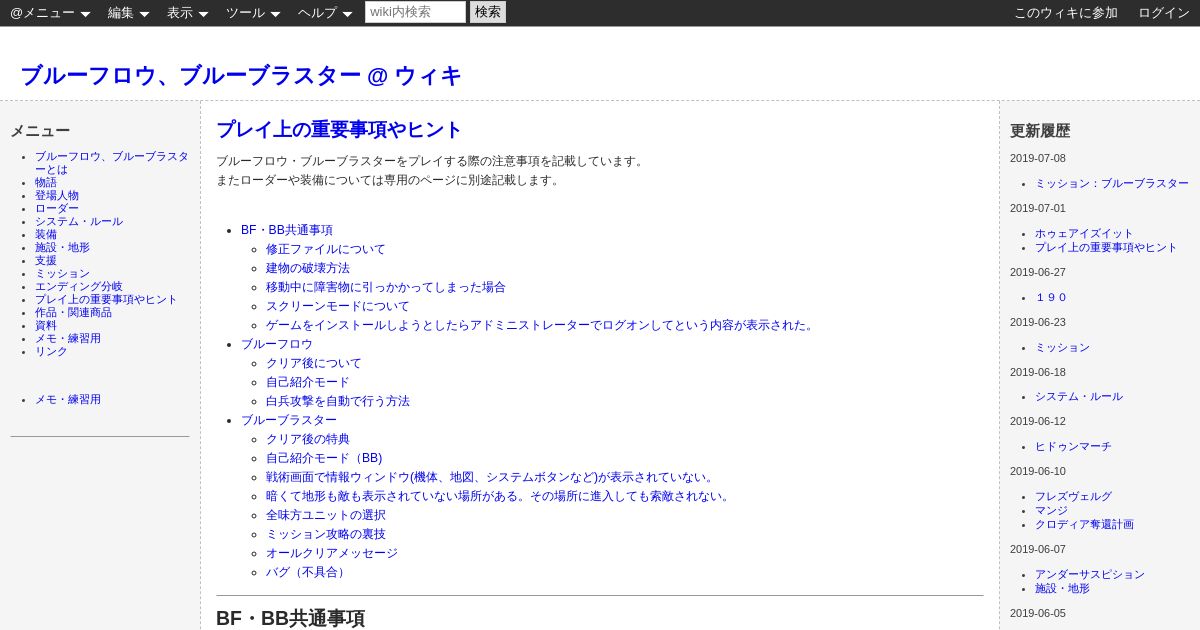Open the page heading プレイ上の重要事項やヒント

pos(340,130)
